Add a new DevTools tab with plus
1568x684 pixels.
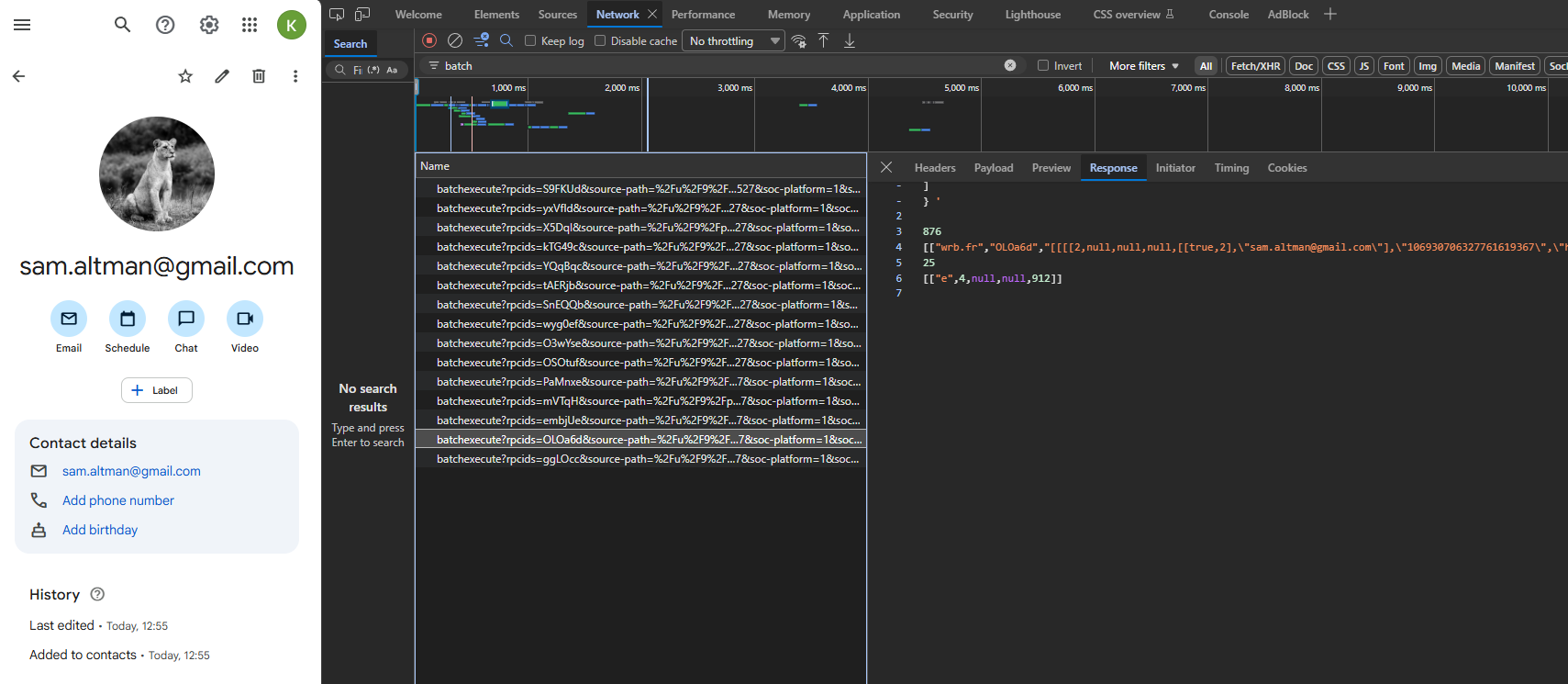[x=1330, y=14]
